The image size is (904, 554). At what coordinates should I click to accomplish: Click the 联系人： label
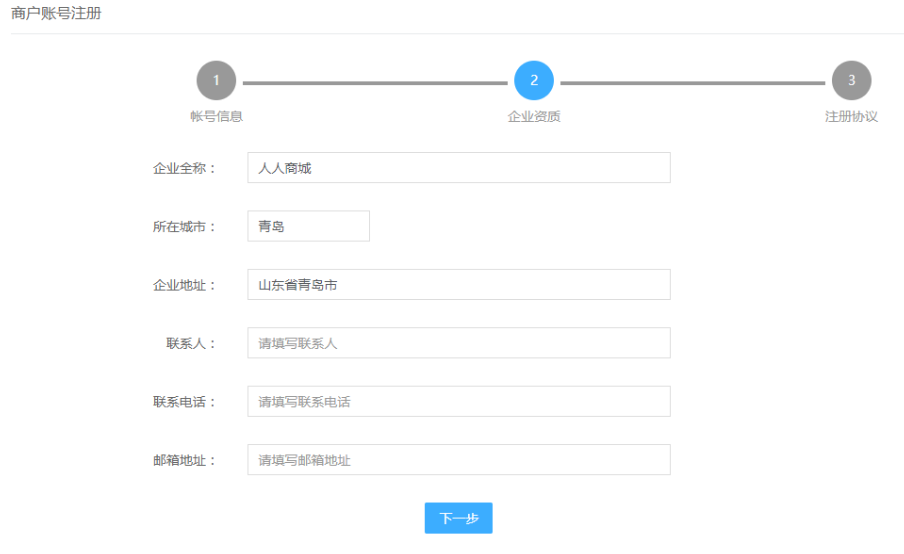[x=191, y=344]
